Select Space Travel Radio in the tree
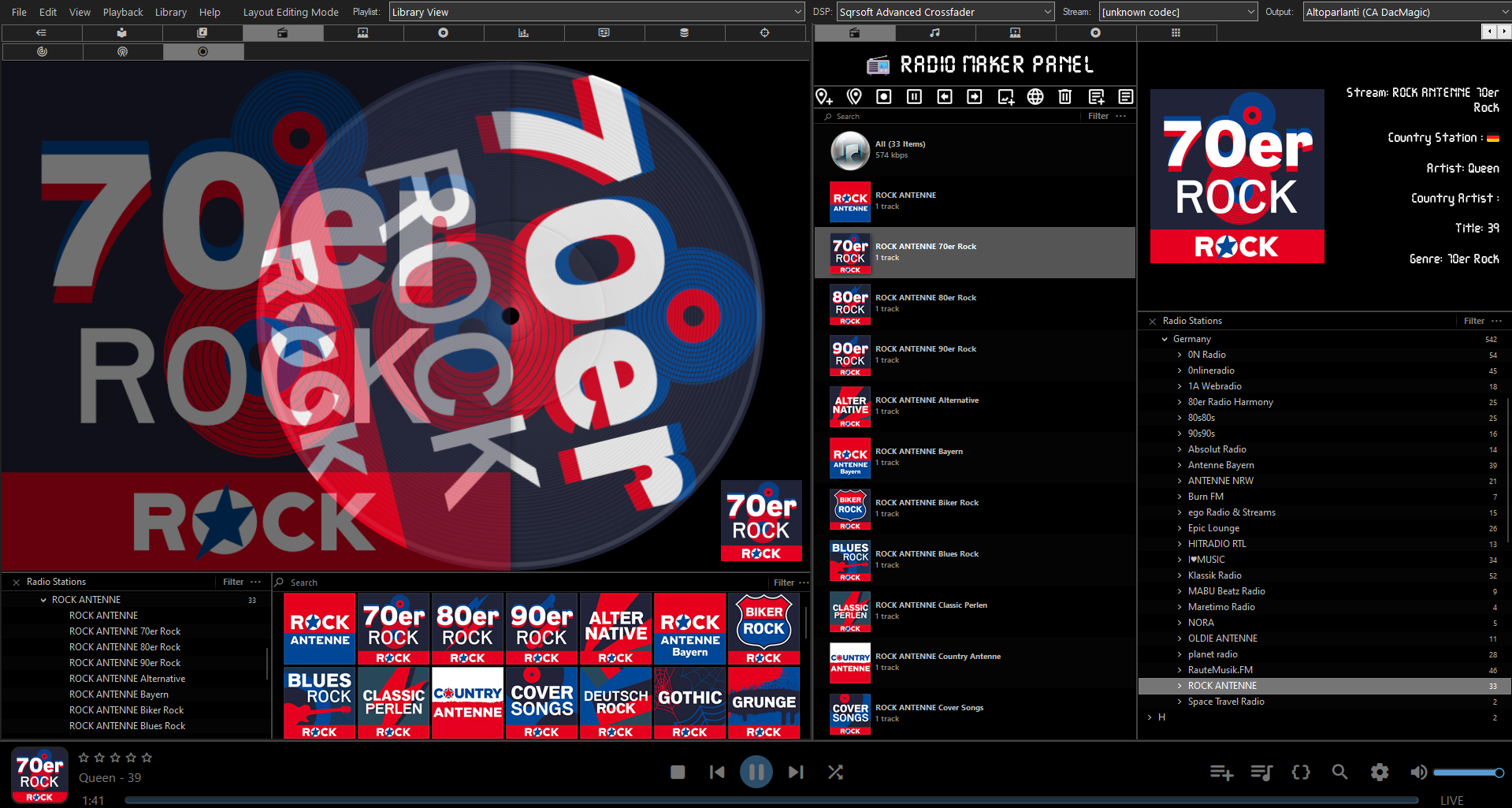The width and height of the screenshot is (1512, 808). point(1226,702)
